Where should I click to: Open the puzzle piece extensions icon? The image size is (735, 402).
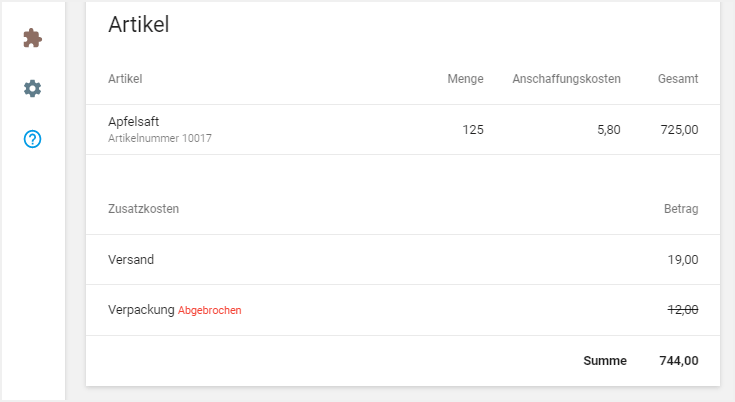pos(33,38)
